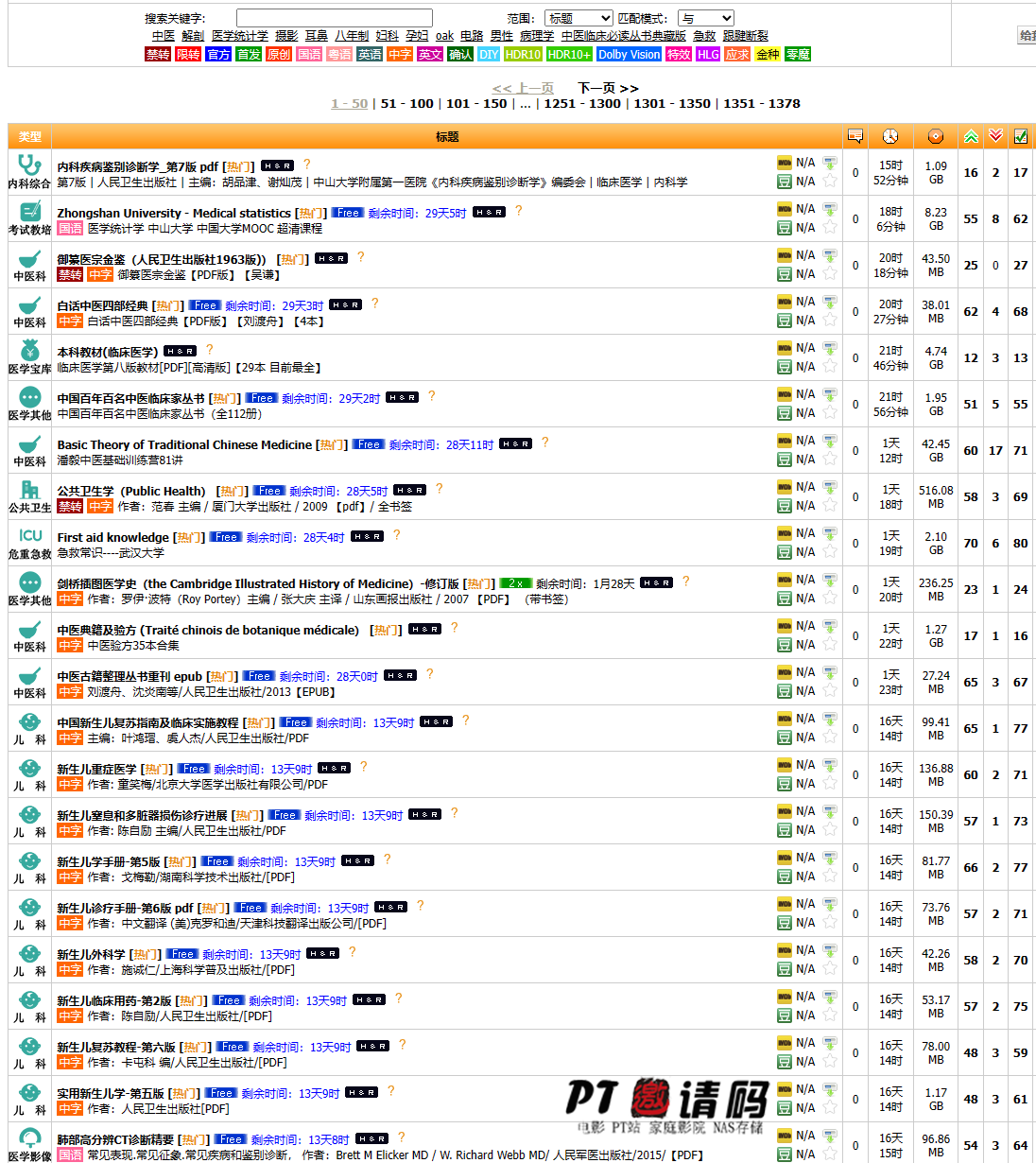Screen dimensions: 1036x1163
Task: Open 公共卫生 category icon
Action: [30, 490]
